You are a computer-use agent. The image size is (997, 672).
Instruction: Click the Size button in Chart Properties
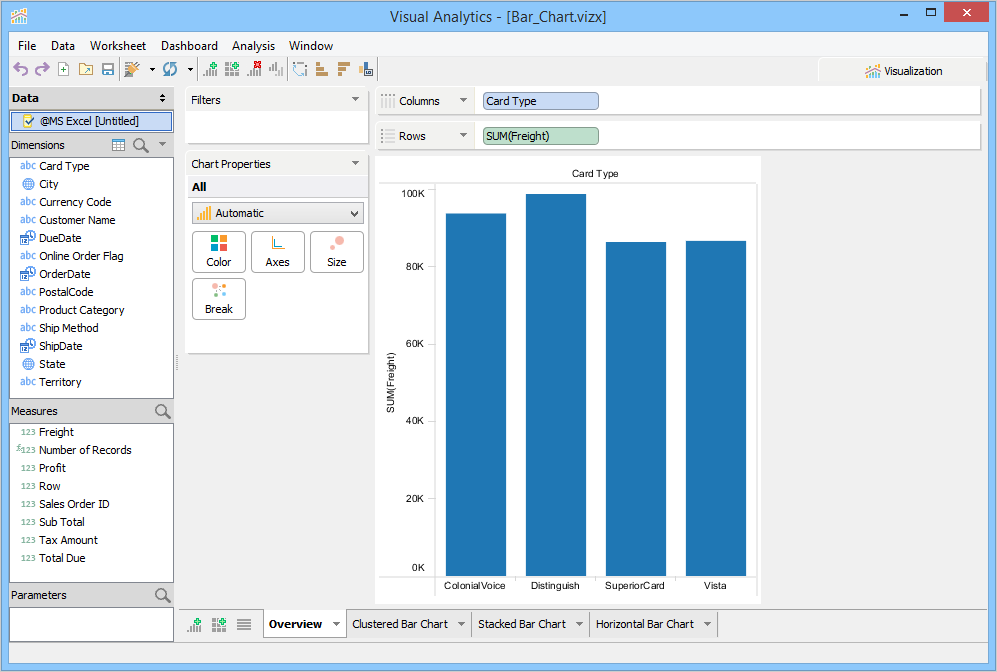[336, 252]
